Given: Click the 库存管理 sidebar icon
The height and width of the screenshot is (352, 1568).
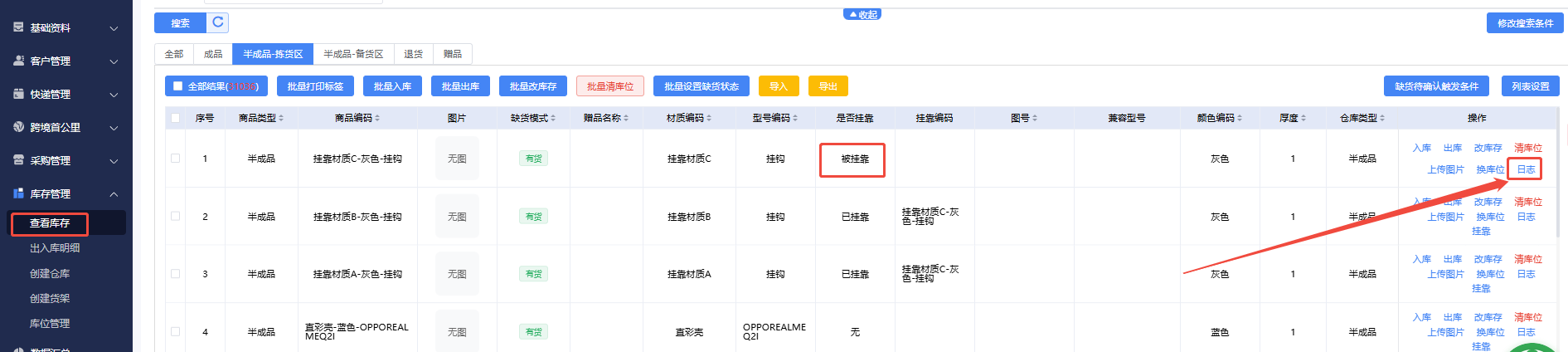Looking at the screenshot, I should [x=18, y=193].
